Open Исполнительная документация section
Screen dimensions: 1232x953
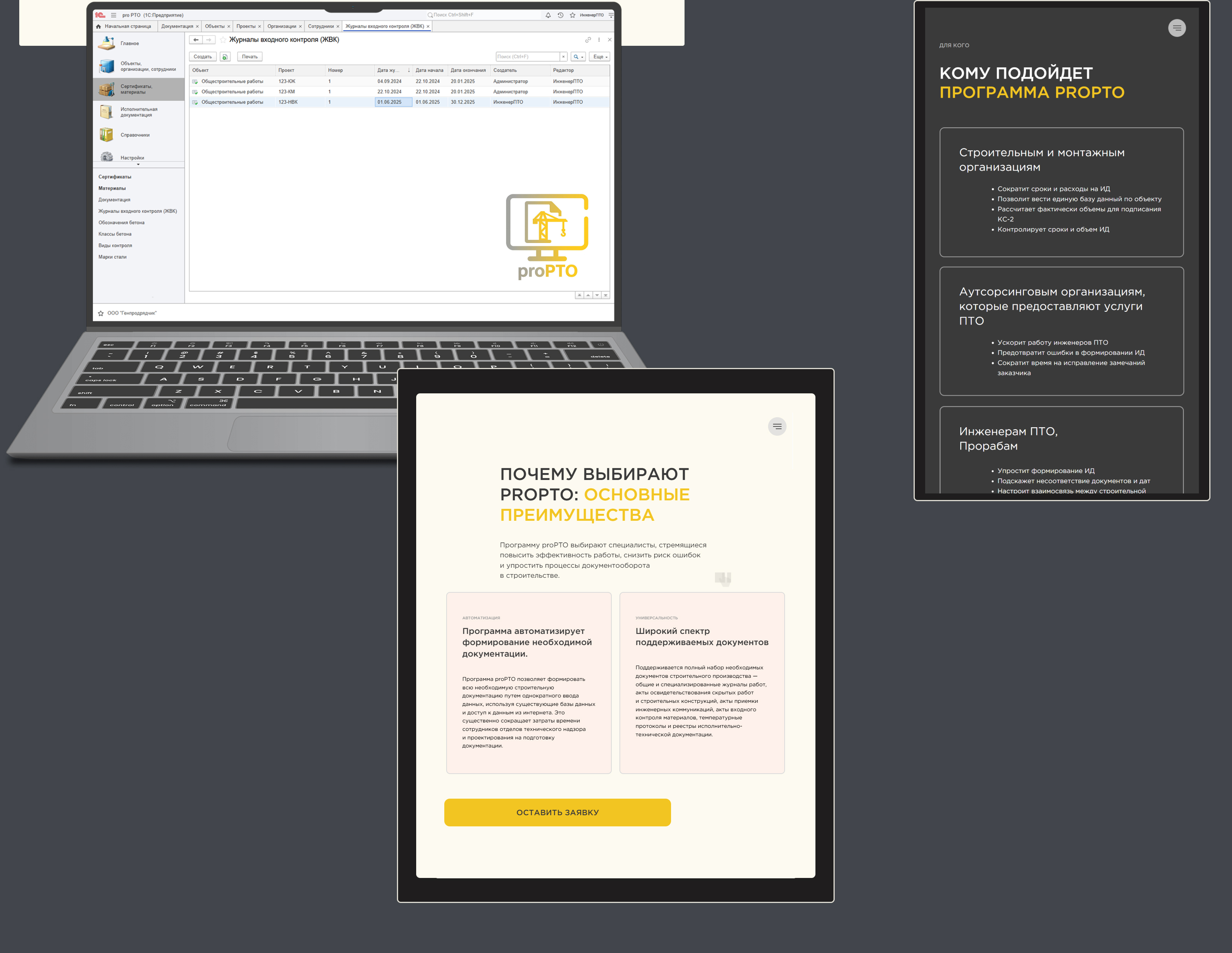(138, 112)
